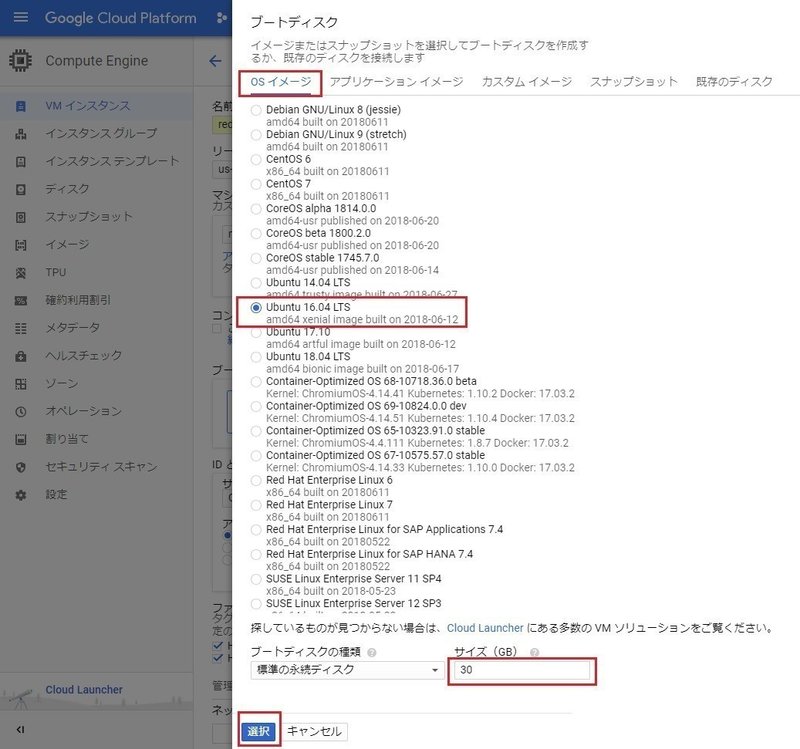The height and width of the screenshot is (749, 800).
Task: Click the project selector dots icon
Action: point(221,18)
